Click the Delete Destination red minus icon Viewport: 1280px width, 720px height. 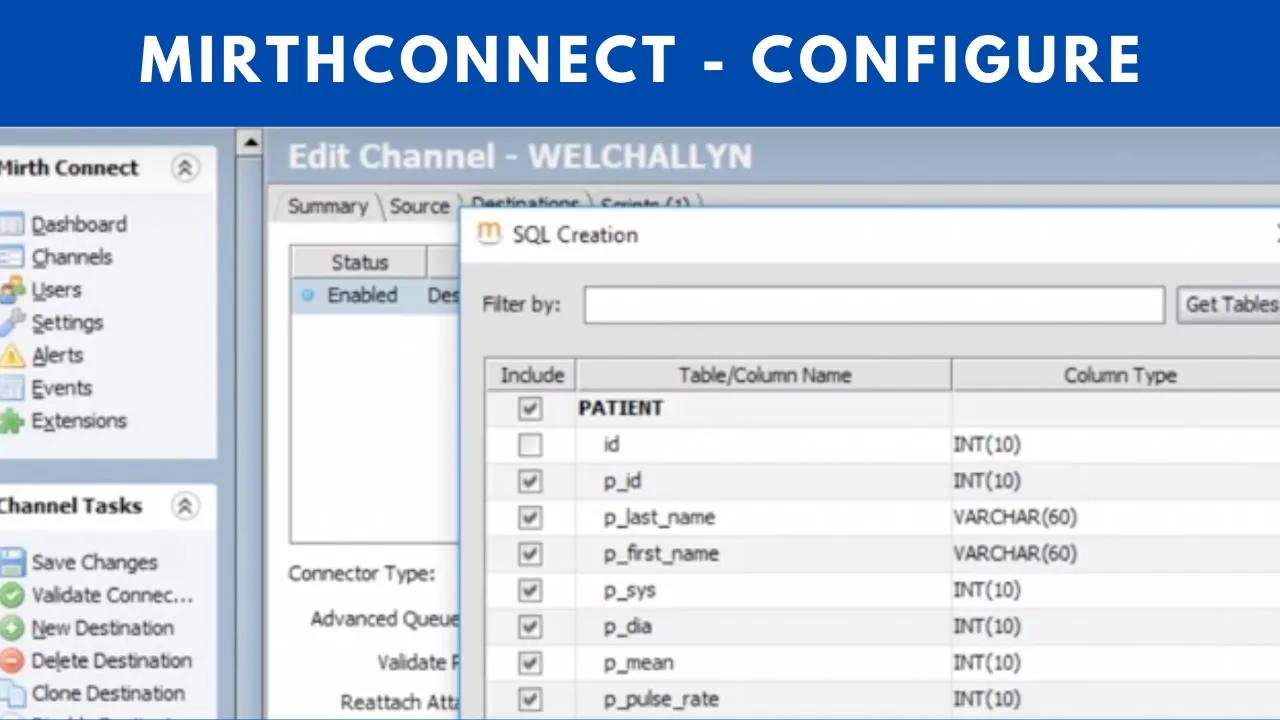point(11,661)
